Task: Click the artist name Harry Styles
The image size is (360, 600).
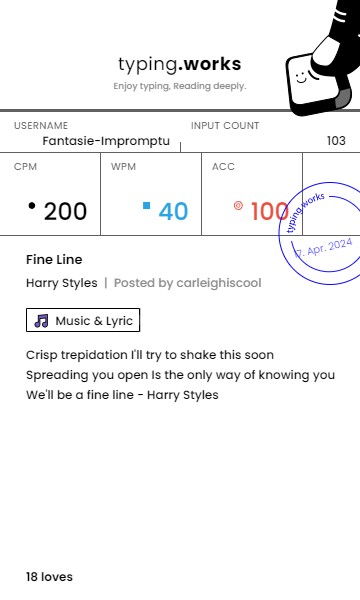Action: [x=62, y=283]
